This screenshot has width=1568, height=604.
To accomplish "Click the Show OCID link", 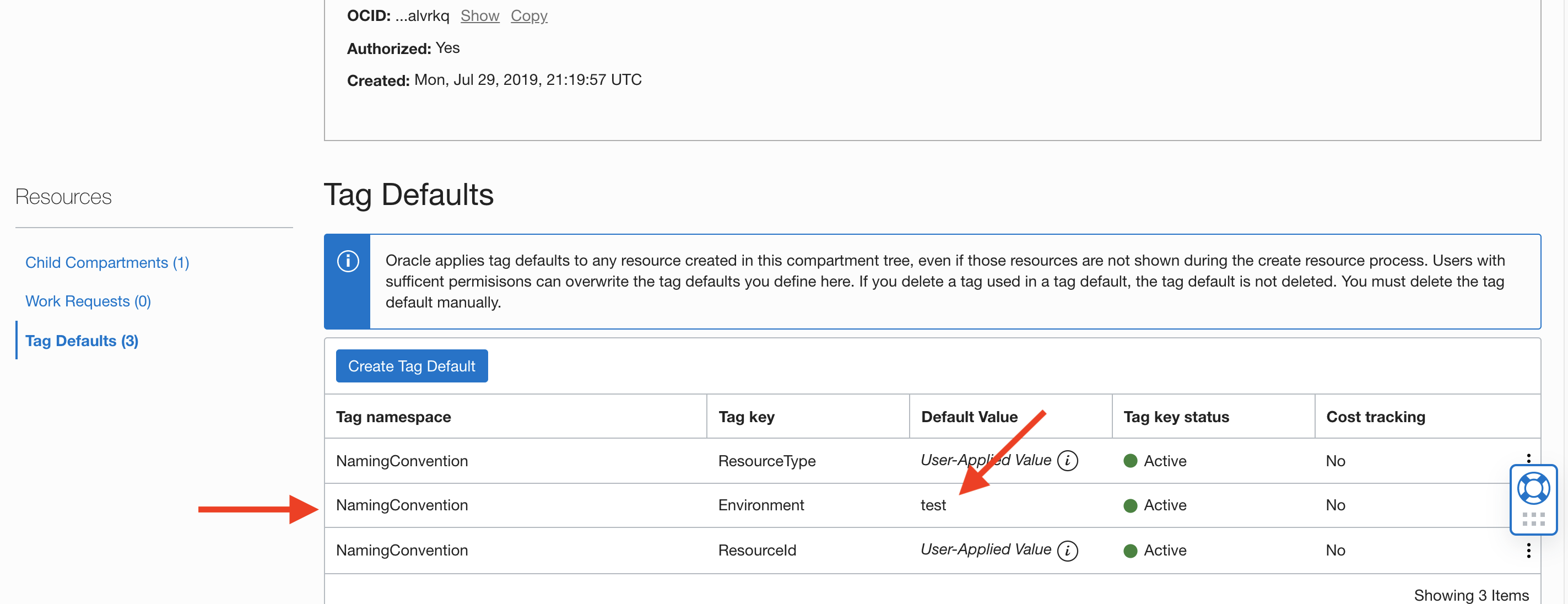I will pyautogui.click(x=480, y=16).
